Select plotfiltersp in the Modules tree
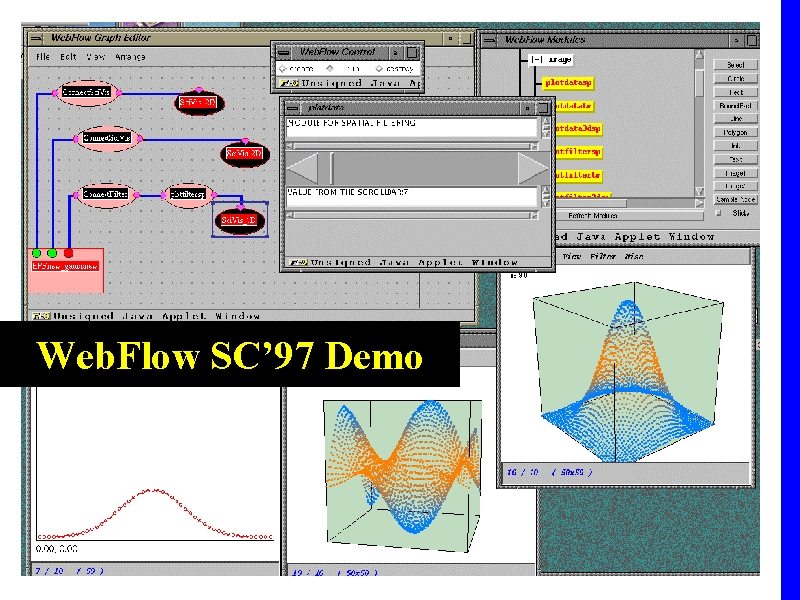800x600 pixels. click(578, 152)
